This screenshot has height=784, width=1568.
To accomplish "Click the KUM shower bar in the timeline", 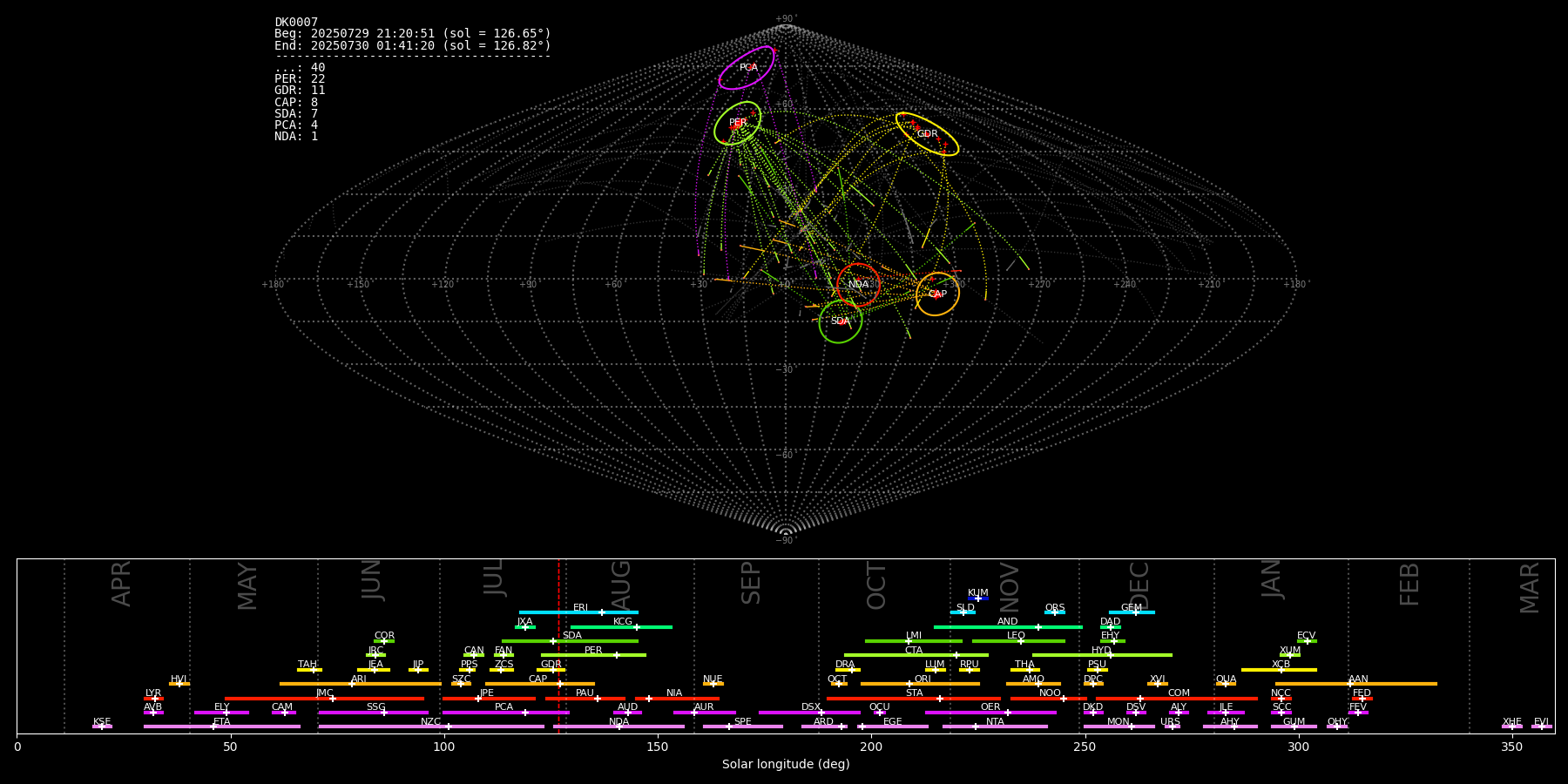I will pyautogui.click(x=978, y=598).
